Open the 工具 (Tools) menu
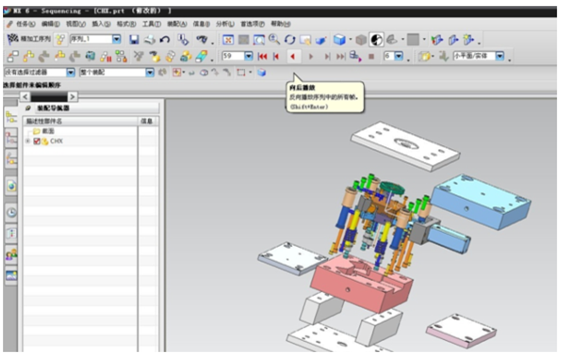 coord(151,24)
